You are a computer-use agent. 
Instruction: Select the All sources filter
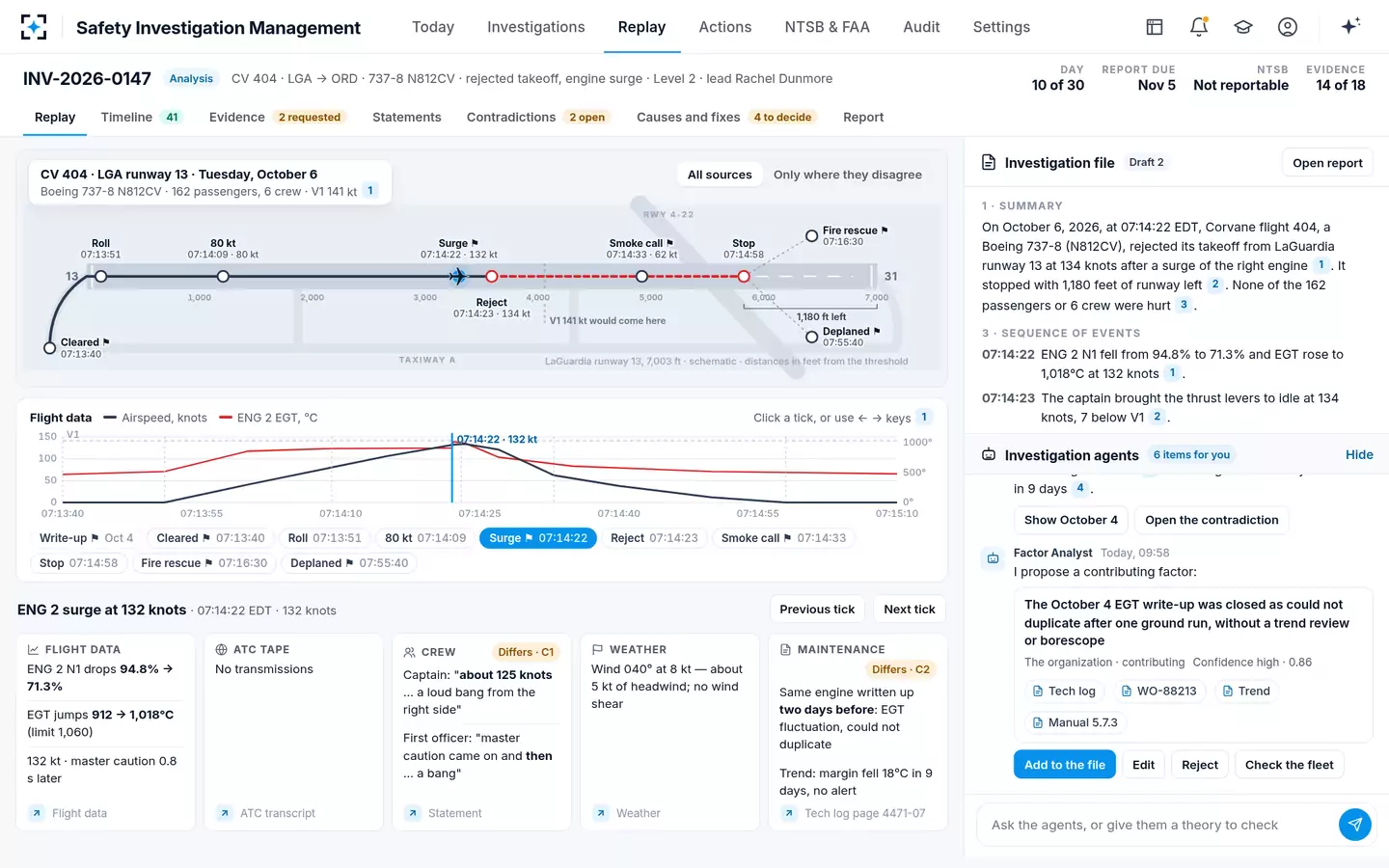tap(720, 175)
